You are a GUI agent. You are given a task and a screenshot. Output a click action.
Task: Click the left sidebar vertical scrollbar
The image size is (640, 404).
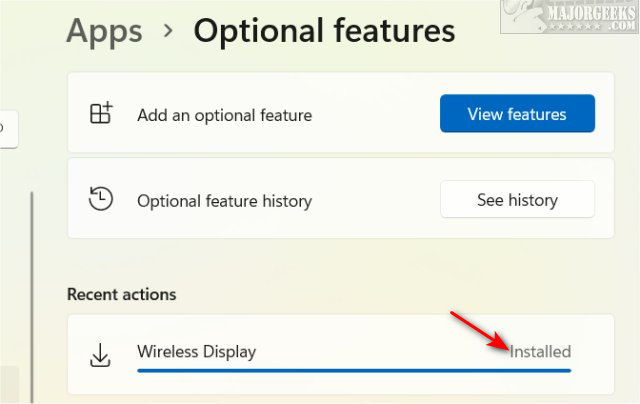pos(32,290)
